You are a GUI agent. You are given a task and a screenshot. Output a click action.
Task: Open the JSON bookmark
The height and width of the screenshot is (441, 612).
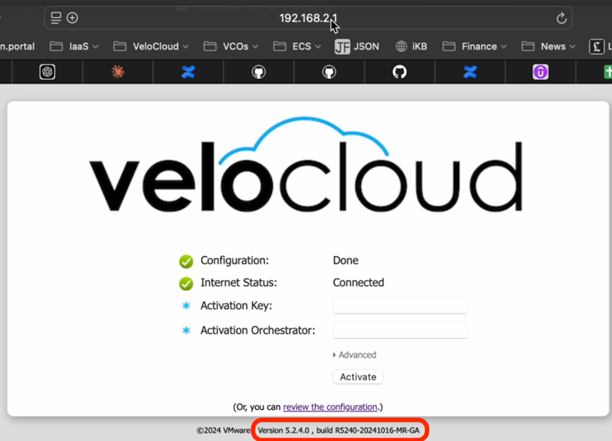(x=356, y=46)
